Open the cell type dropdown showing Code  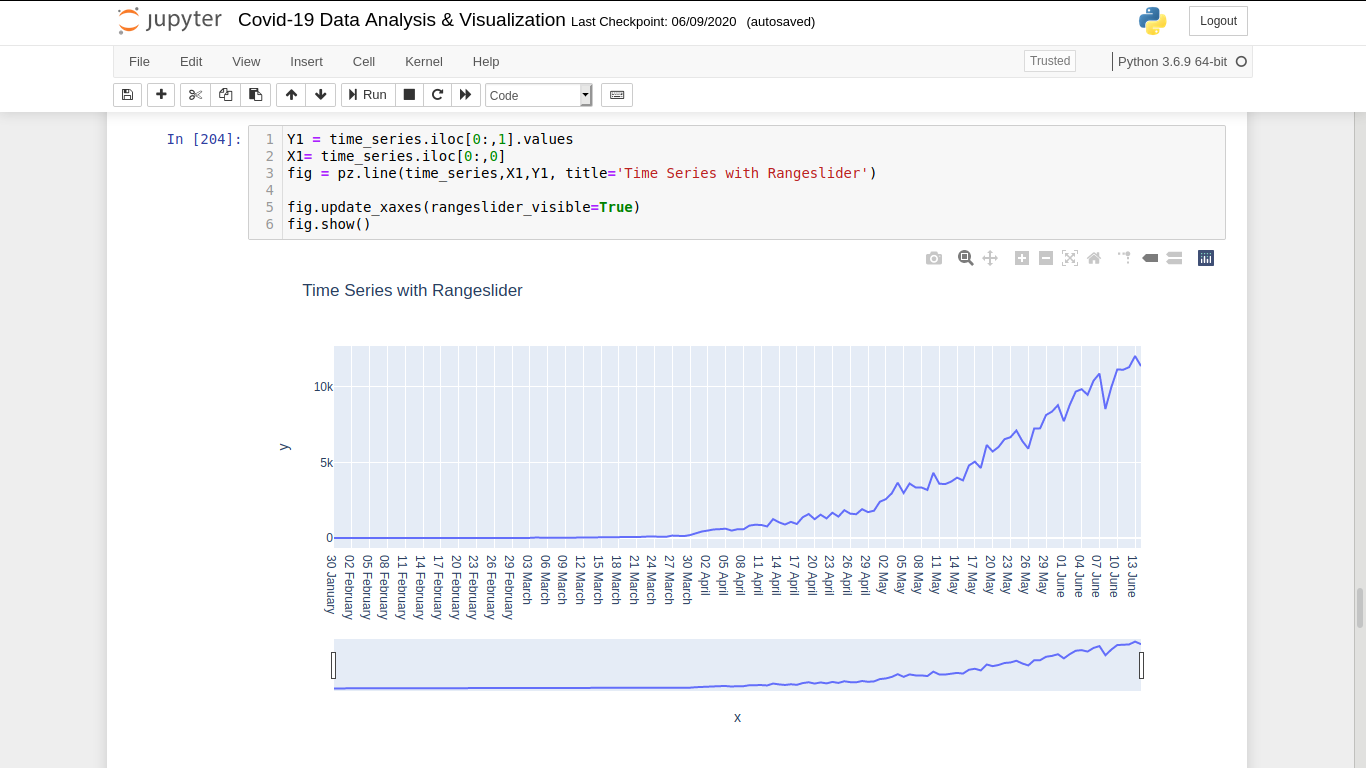coord(585,95)
